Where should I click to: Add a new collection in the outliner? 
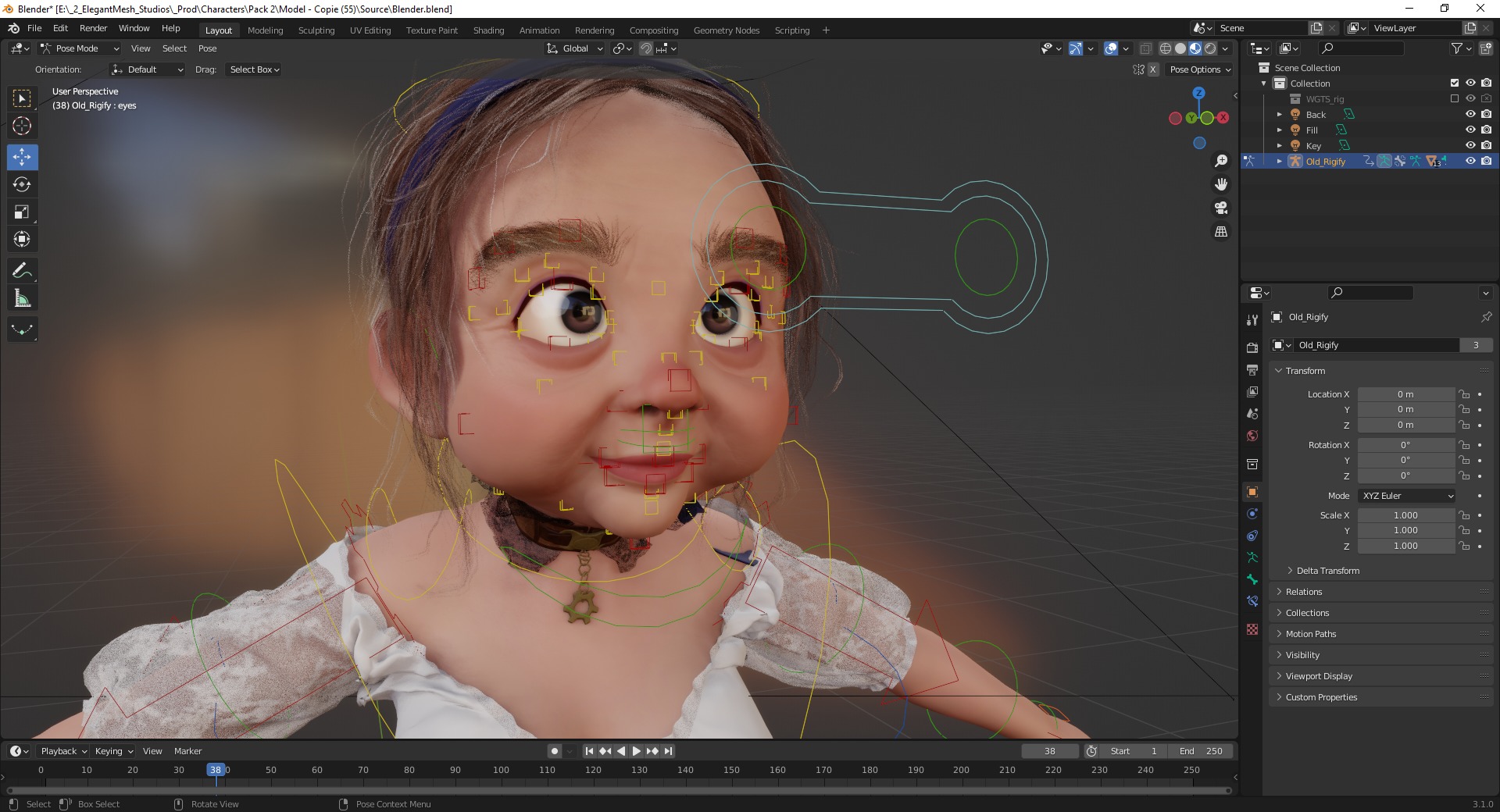(x=1486, y=48)
